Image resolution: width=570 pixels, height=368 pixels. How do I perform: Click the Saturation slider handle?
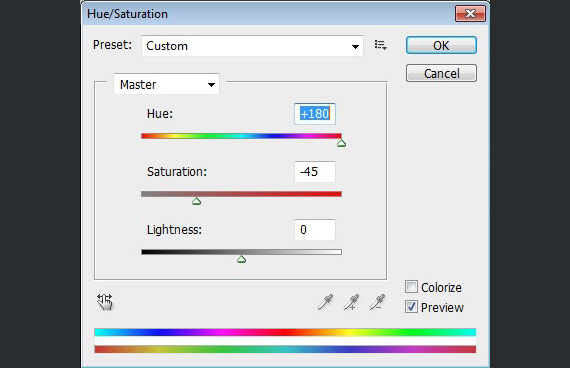click(196, 201)
